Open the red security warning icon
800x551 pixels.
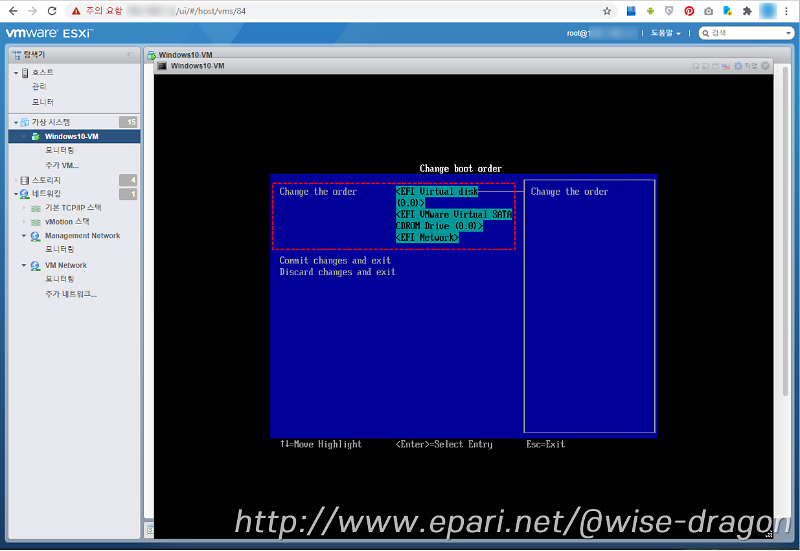pyautogui.click(x=76, y=11)
